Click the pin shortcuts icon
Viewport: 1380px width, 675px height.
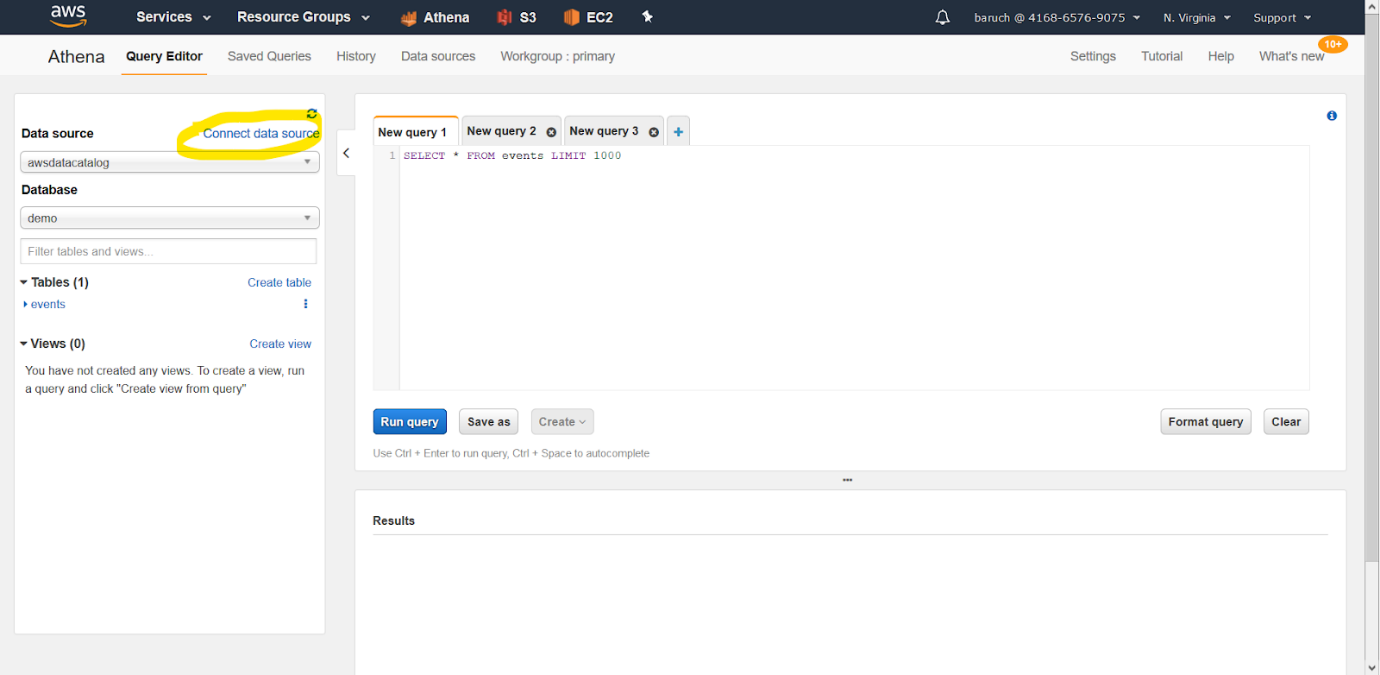(647, 17)
